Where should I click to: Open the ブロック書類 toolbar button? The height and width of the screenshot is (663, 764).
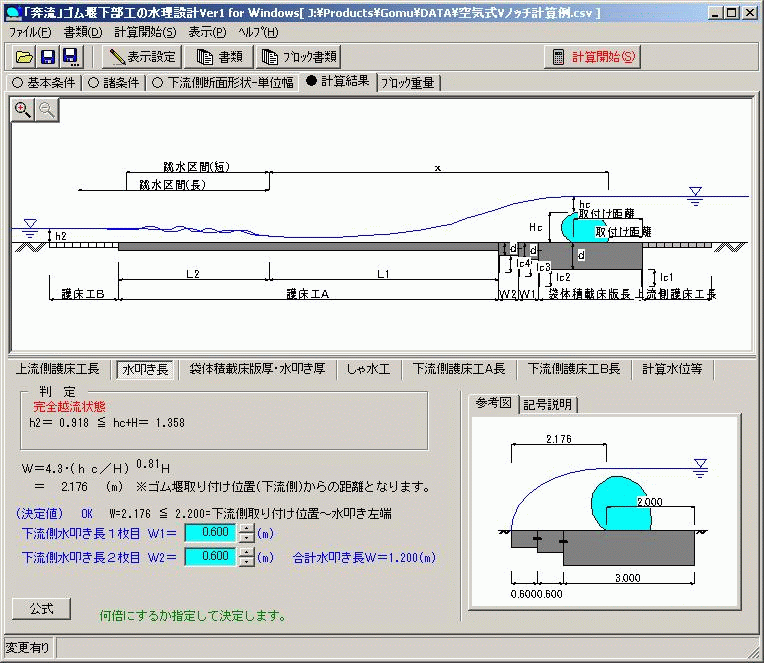(298, 57)
